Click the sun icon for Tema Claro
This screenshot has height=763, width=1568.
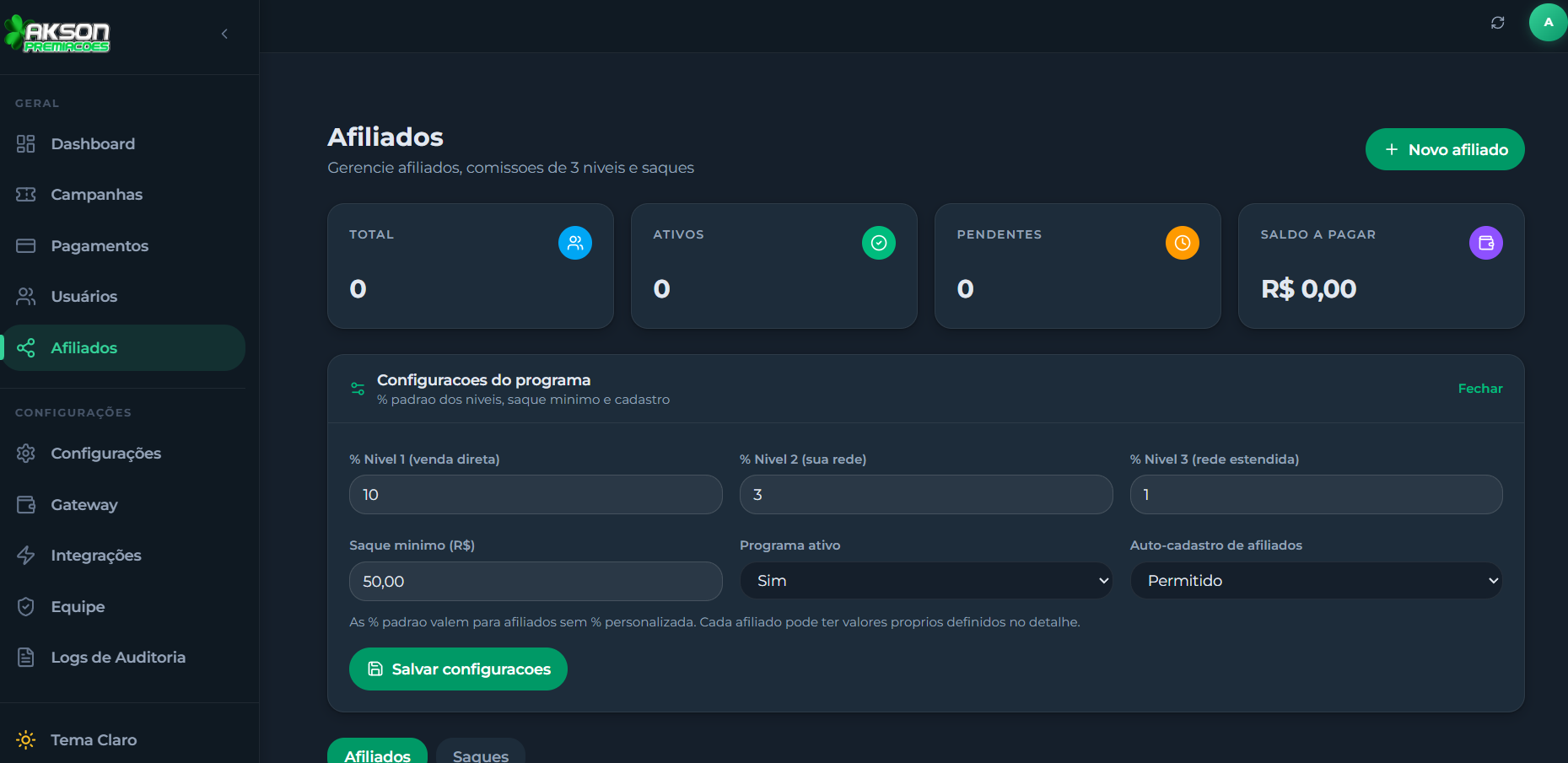(x=26, y=739)
